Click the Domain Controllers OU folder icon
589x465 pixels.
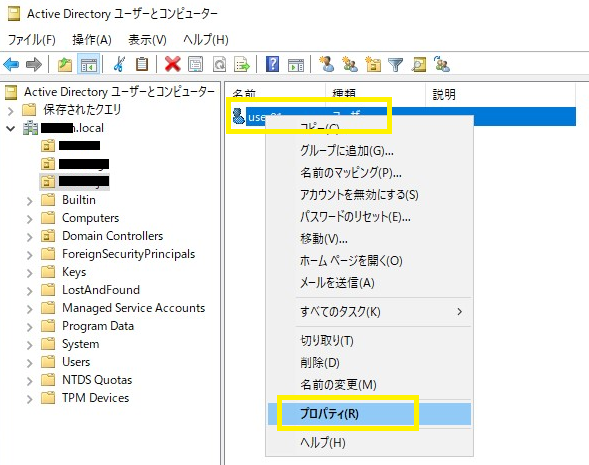pos(48,236)
